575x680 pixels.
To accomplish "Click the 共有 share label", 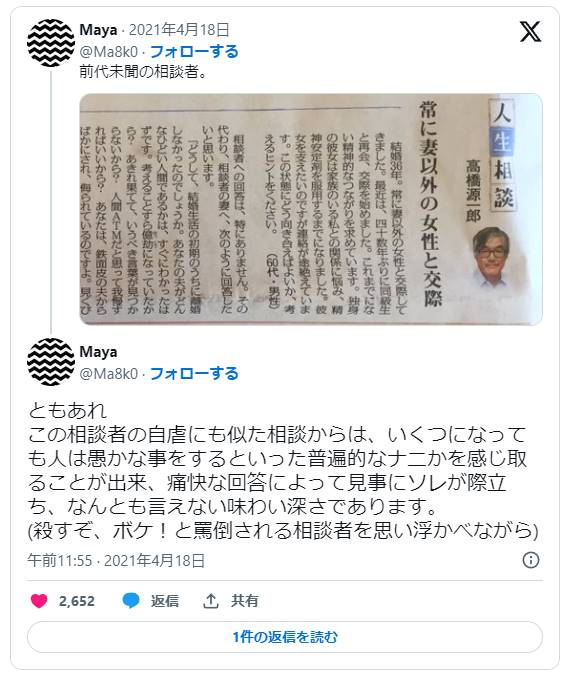I will point(245,601).
